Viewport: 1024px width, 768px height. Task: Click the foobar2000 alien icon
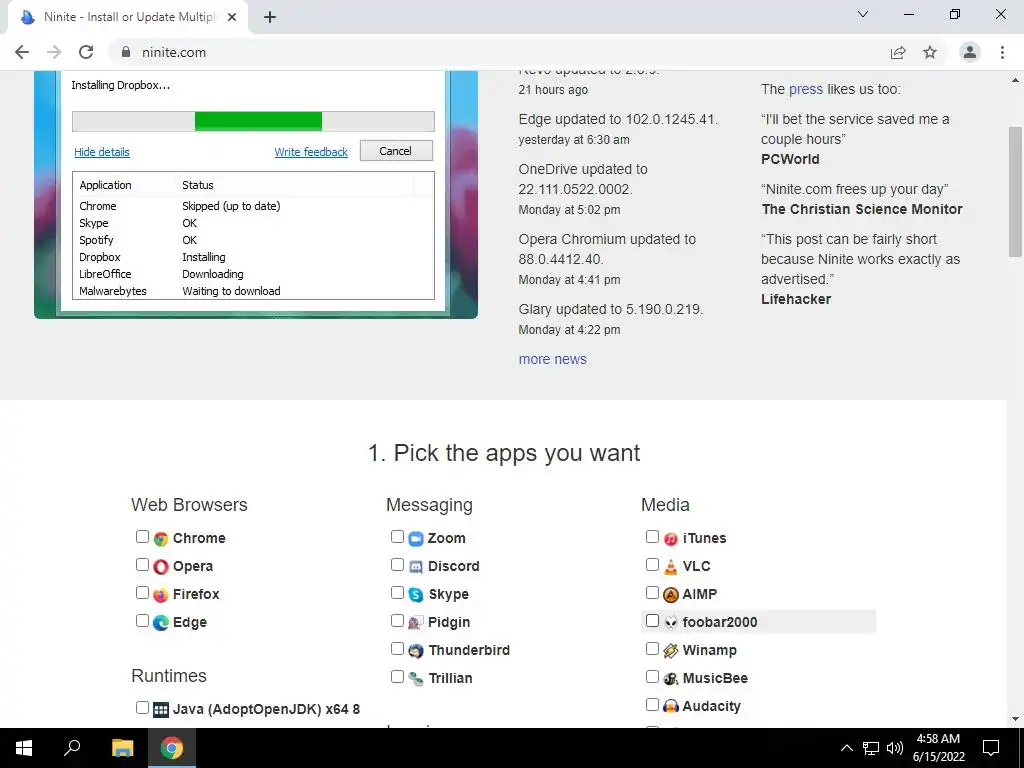[671, 623]
